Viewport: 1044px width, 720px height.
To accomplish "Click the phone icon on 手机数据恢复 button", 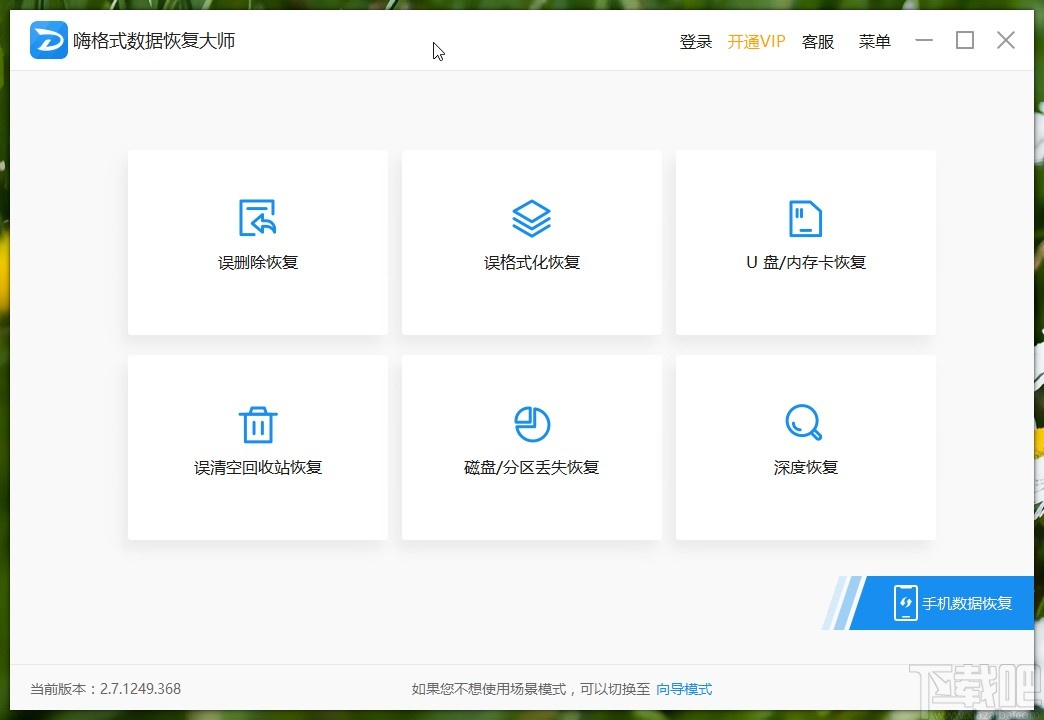I will [907, 602].
